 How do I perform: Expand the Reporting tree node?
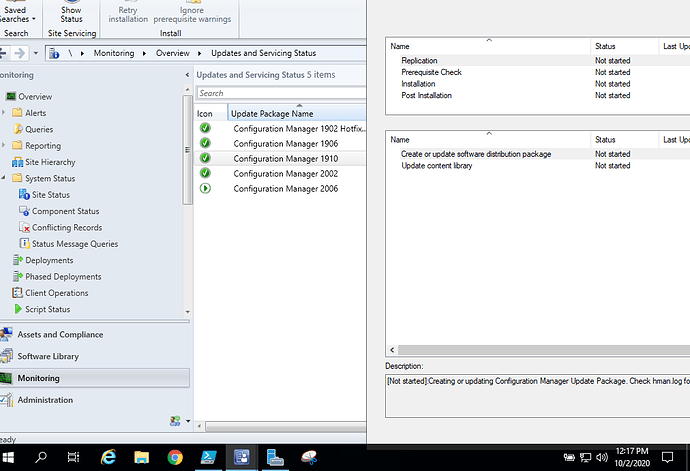(x=4, y=145)
